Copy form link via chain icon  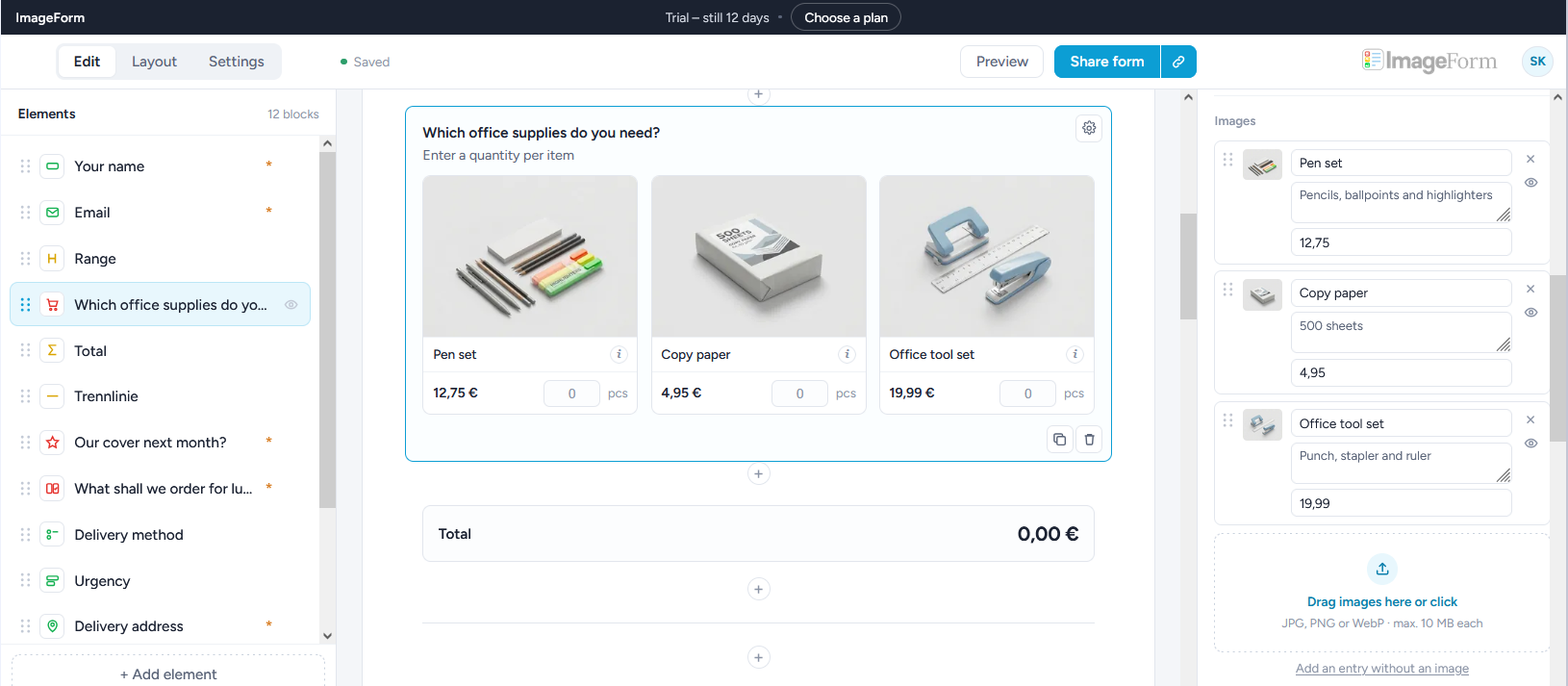pyautogui.click(x=1178, y=62)
